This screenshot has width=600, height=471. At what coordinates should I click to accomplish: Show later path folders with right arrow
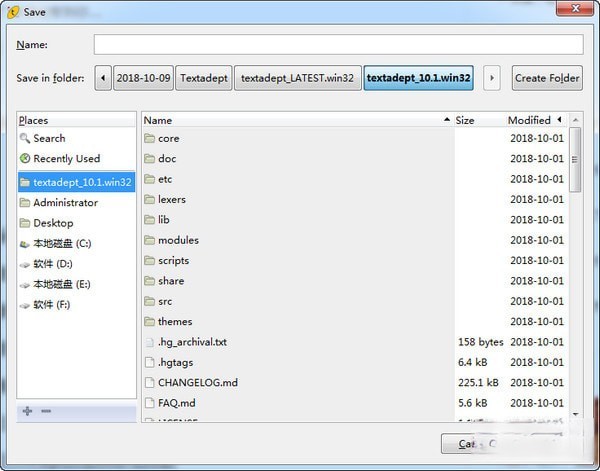coord(492,78)
